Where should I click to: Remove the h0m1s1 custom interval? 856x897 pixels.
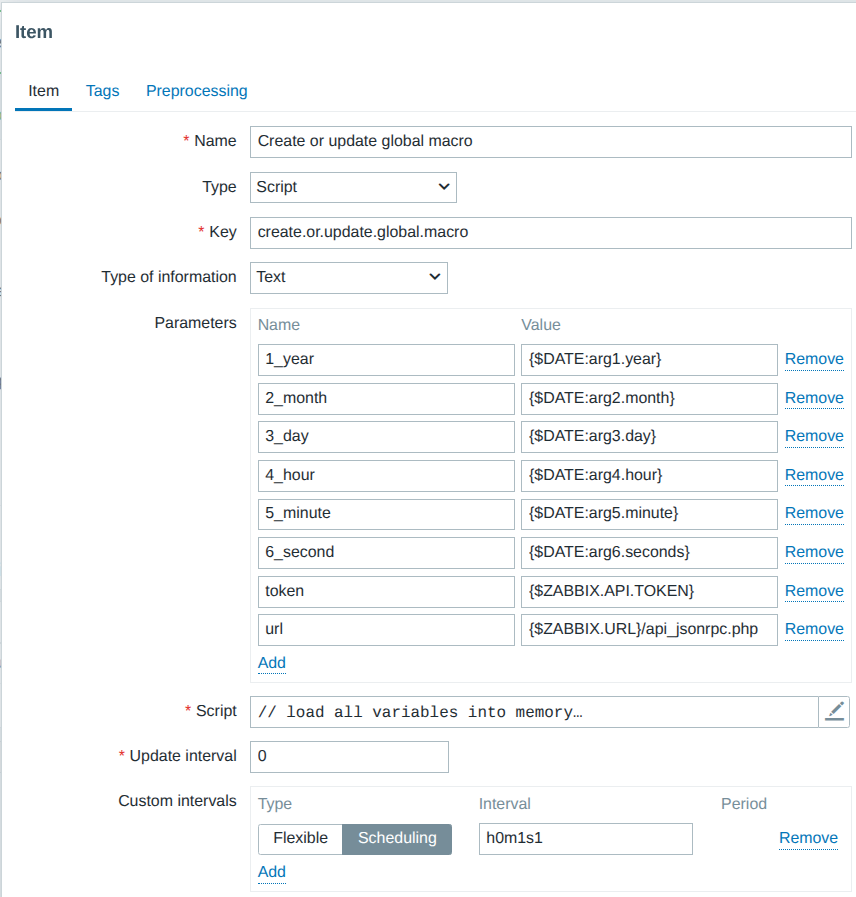[808, 838]
